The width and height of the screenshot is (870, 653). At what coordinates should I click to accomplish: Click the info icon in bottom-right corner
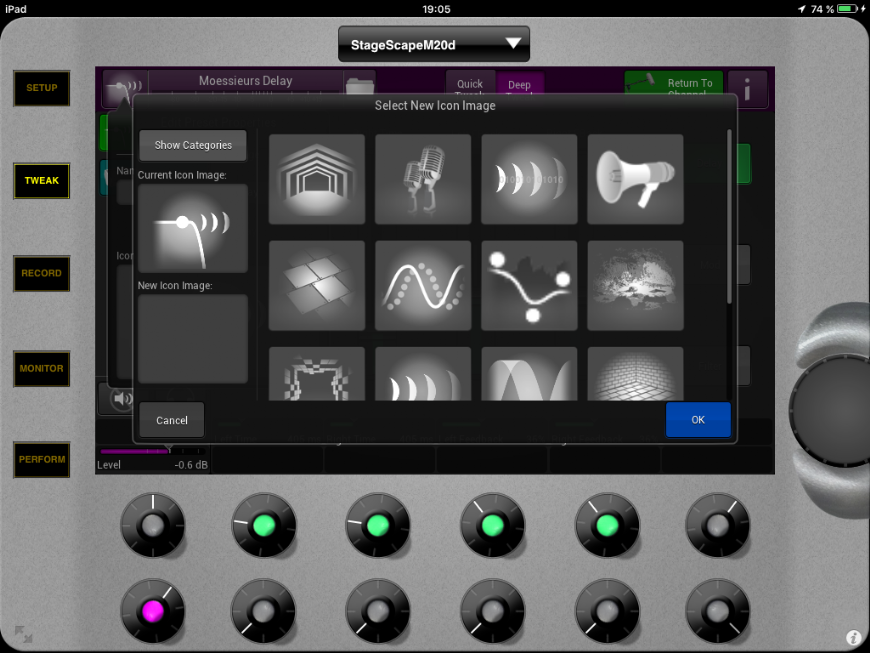(853, 637)
